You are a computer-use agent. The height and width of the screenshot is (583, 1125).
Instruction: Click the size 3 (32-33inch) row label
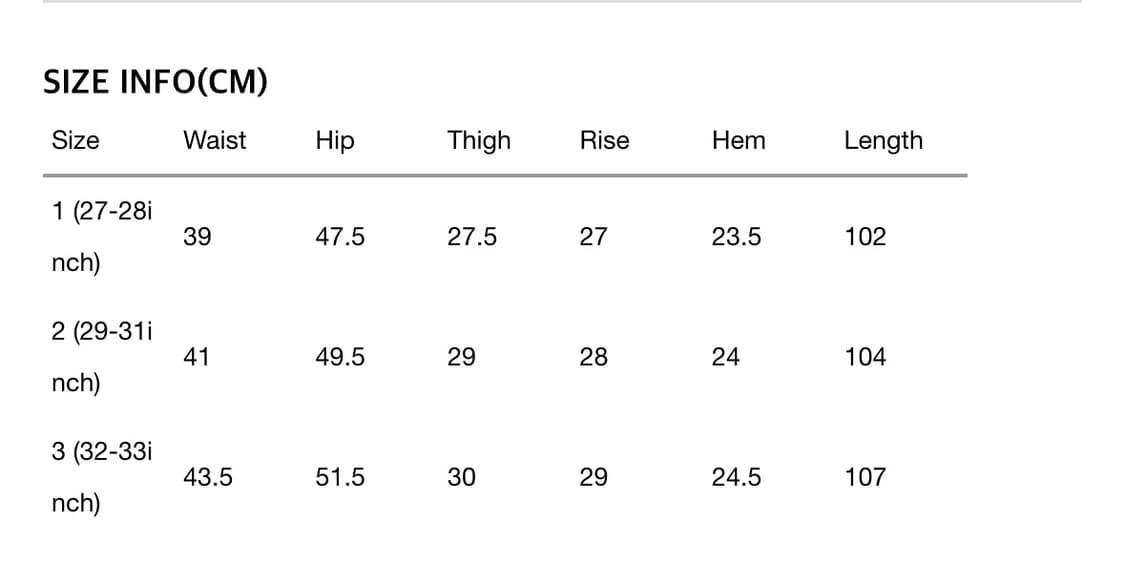pyautogui.click(x=101, y=477)
